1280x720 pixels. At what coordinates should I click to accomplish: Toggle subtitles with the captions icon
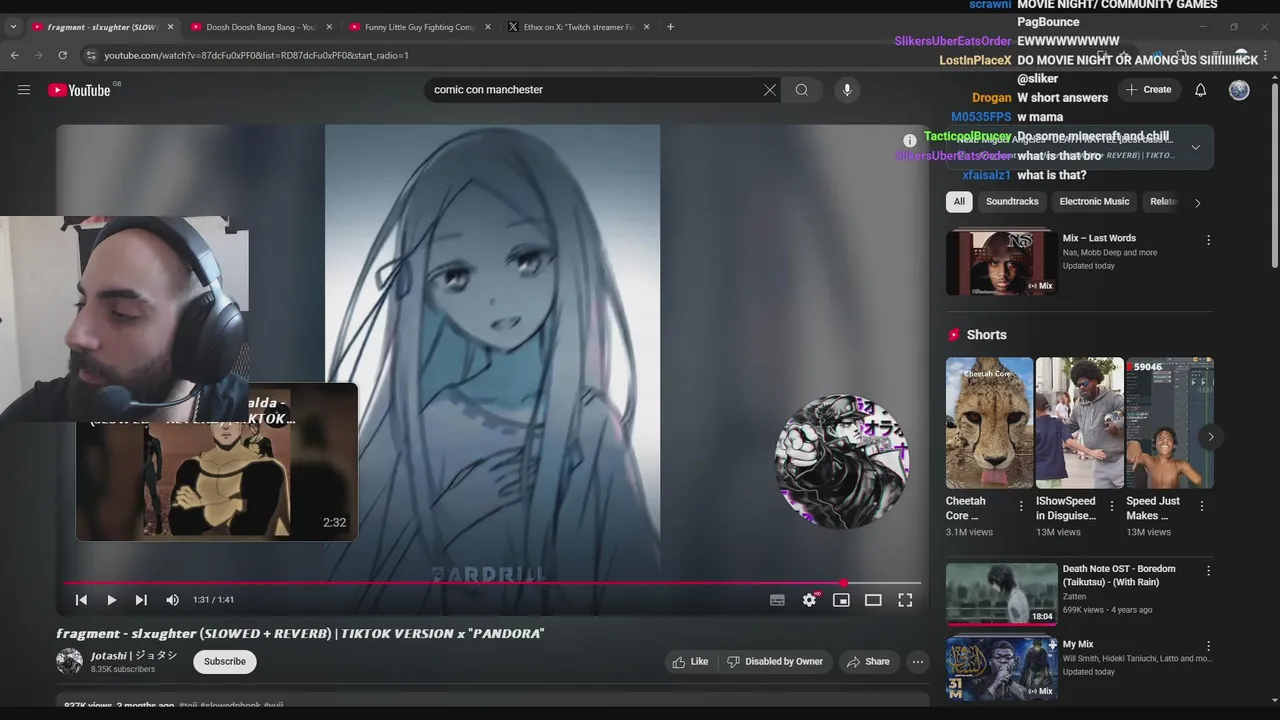(x=777, y=600)
